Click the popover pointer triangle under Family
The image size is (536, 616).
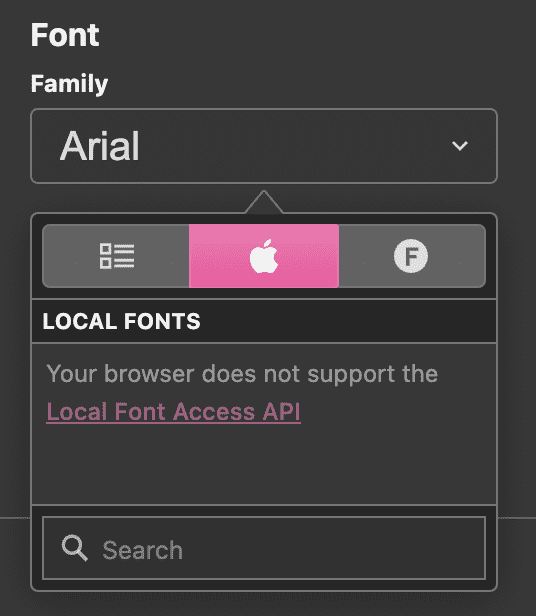(264, 202)
